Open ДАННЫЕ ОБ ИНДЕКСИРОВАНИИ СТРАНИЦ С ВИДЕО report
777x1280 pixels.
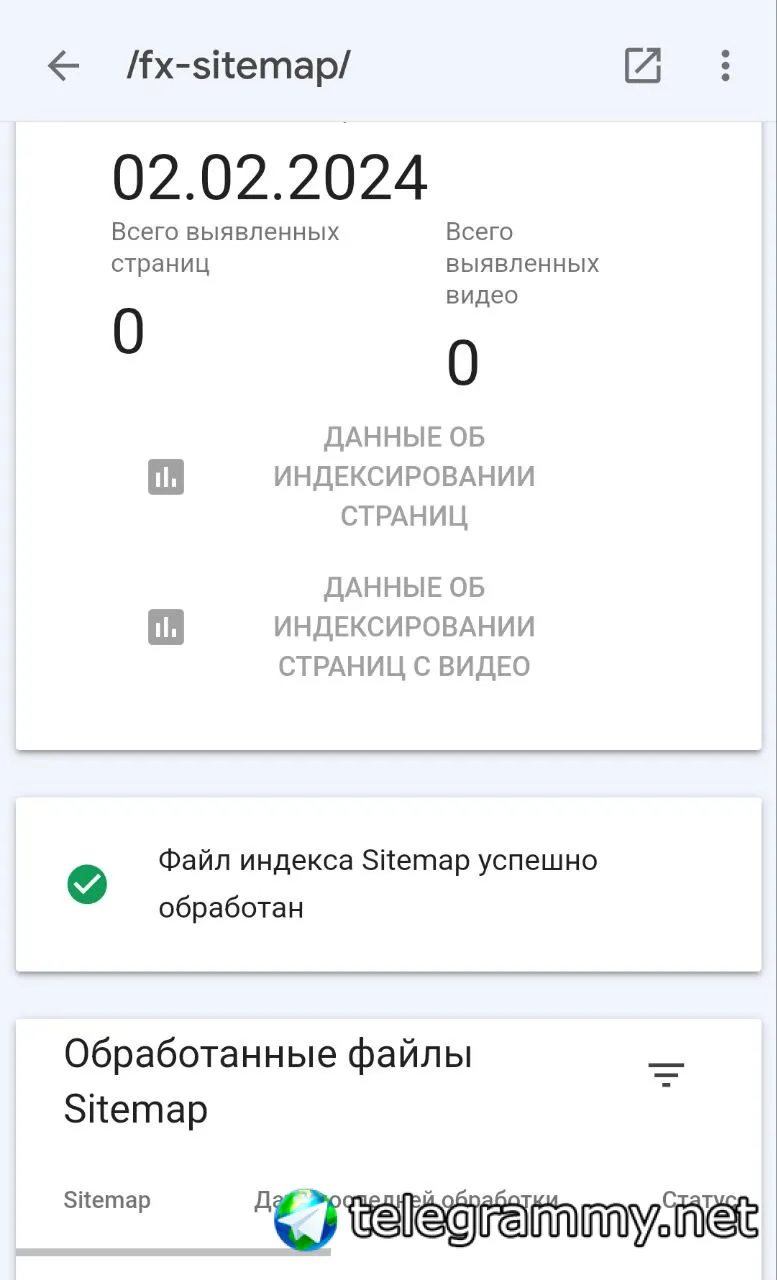tap(404, 627)
